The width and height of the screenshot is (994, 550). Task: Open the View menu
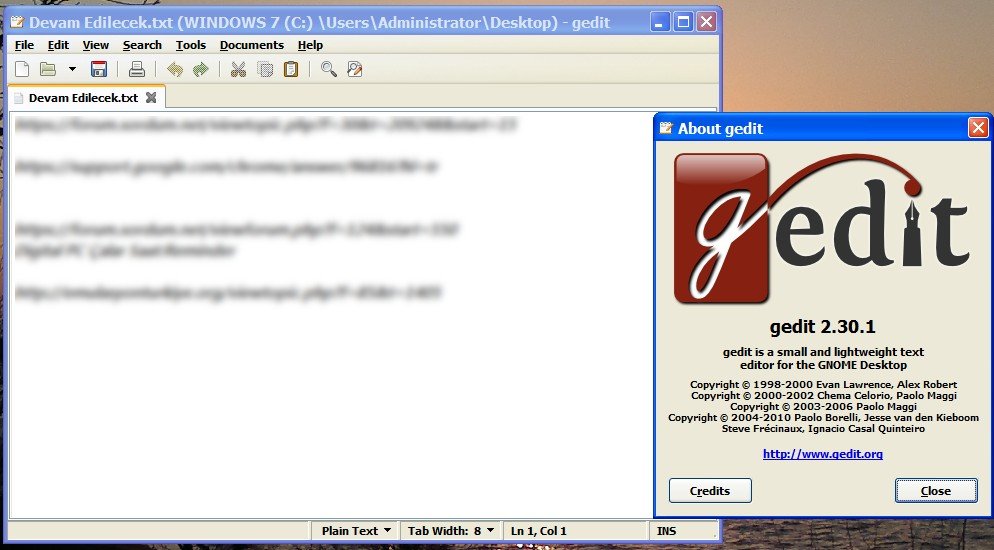tap(96, 45)
